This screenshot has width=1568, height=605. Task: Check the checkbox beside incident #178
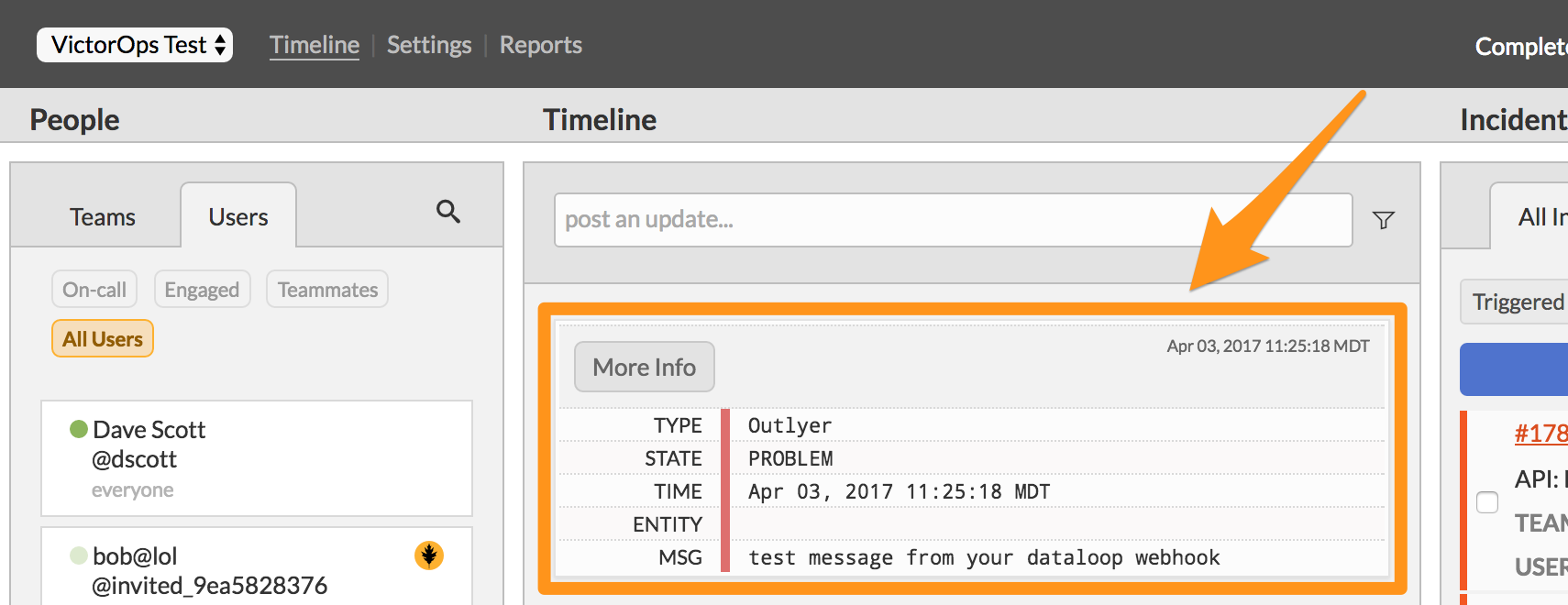[1488, 501]
